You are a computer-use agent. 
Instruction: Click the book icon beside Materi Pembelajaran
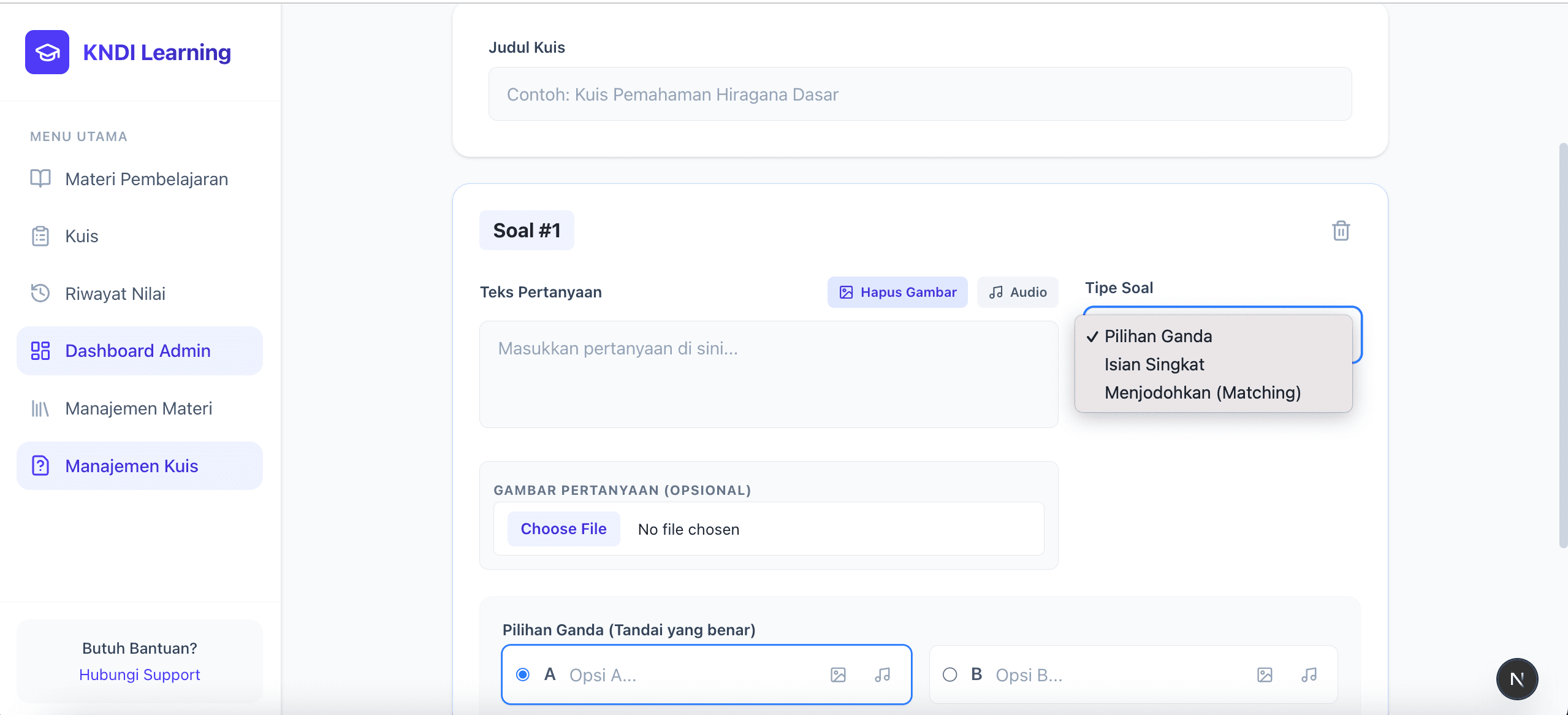tap(40, 178)
